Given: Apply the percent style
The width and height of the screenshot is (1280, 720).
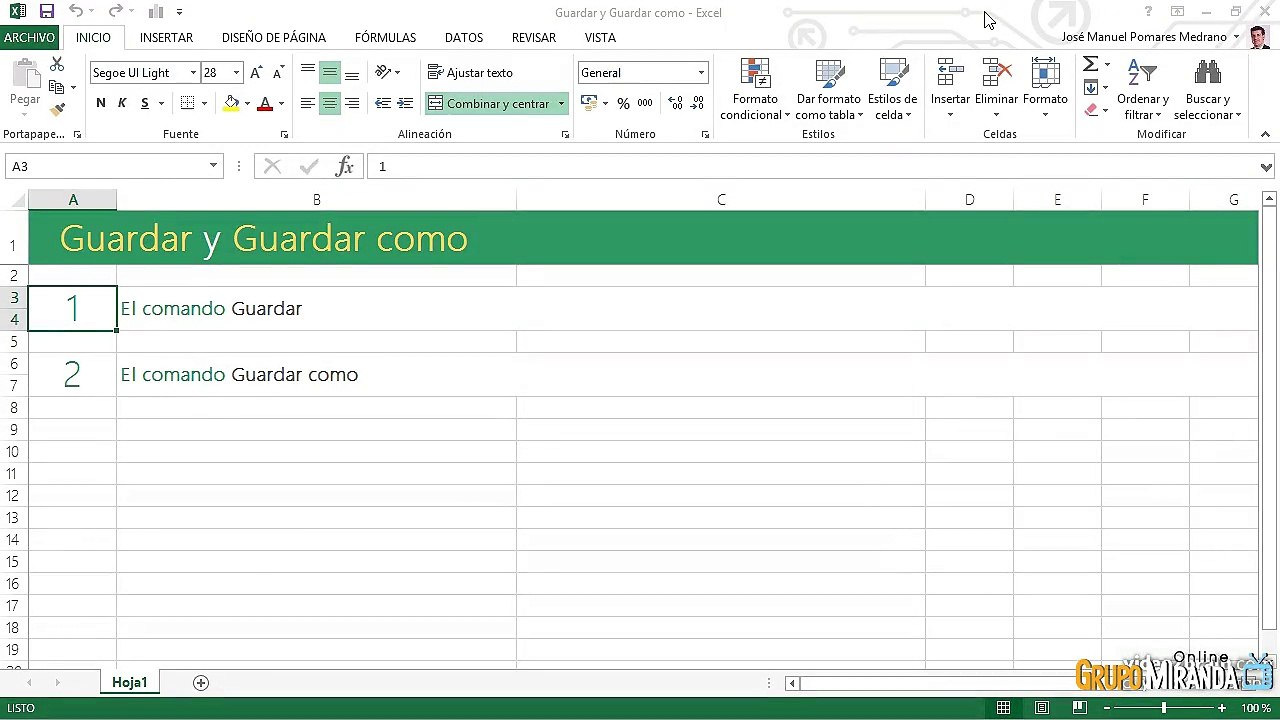Looking at the screenshot, I should (x=623, y=103).
